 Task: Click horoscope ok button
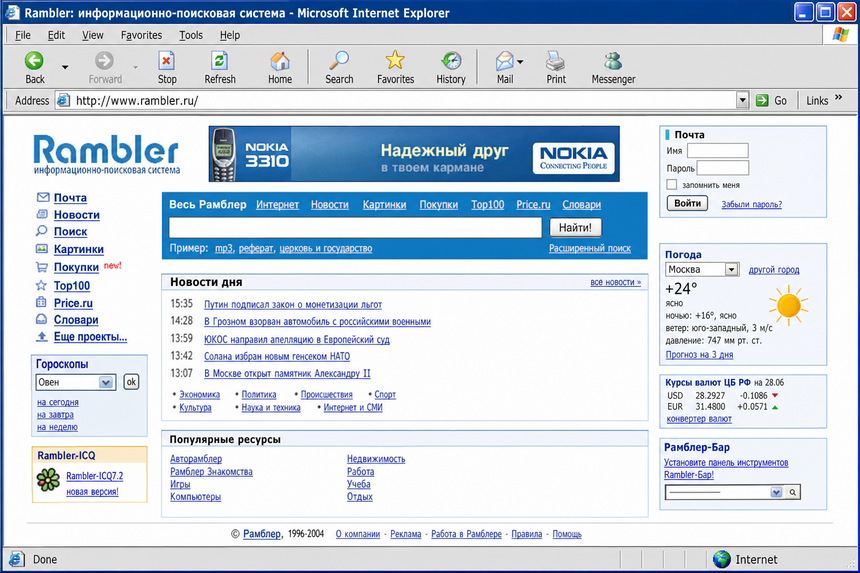131,382
